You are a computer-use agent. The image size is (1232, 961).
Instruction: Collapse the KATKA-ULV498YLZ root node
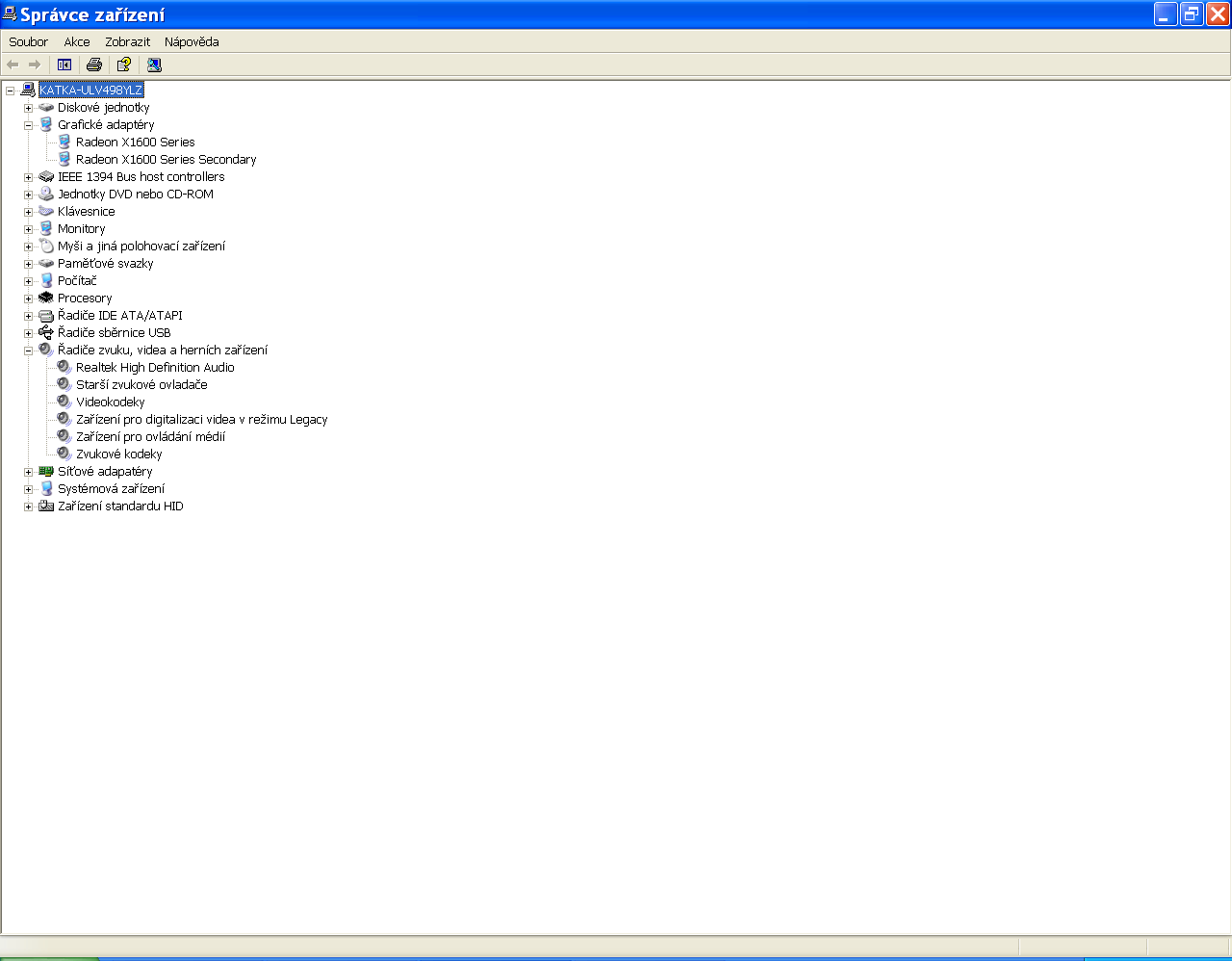10,91
